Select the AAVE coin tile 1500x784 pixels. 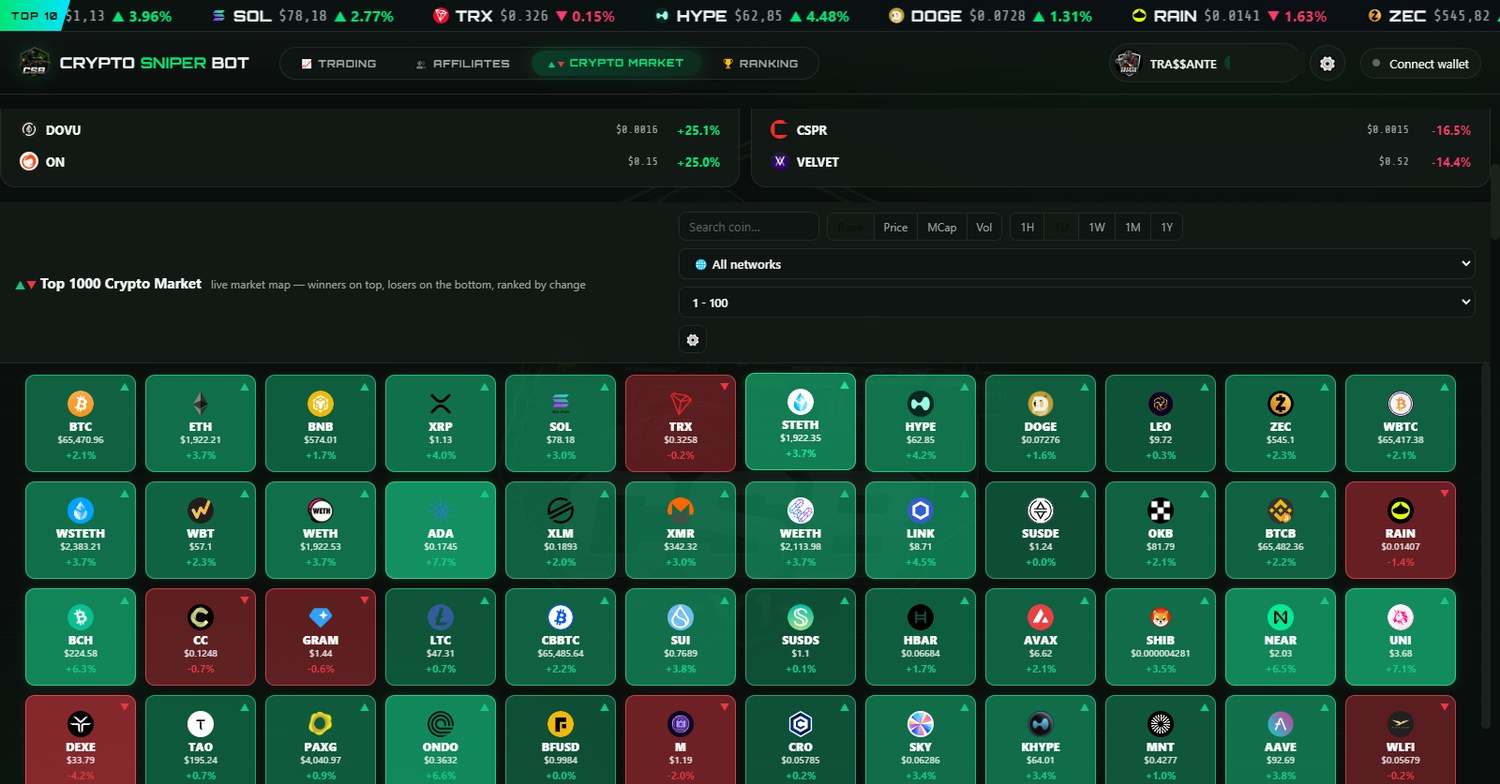1280,740
